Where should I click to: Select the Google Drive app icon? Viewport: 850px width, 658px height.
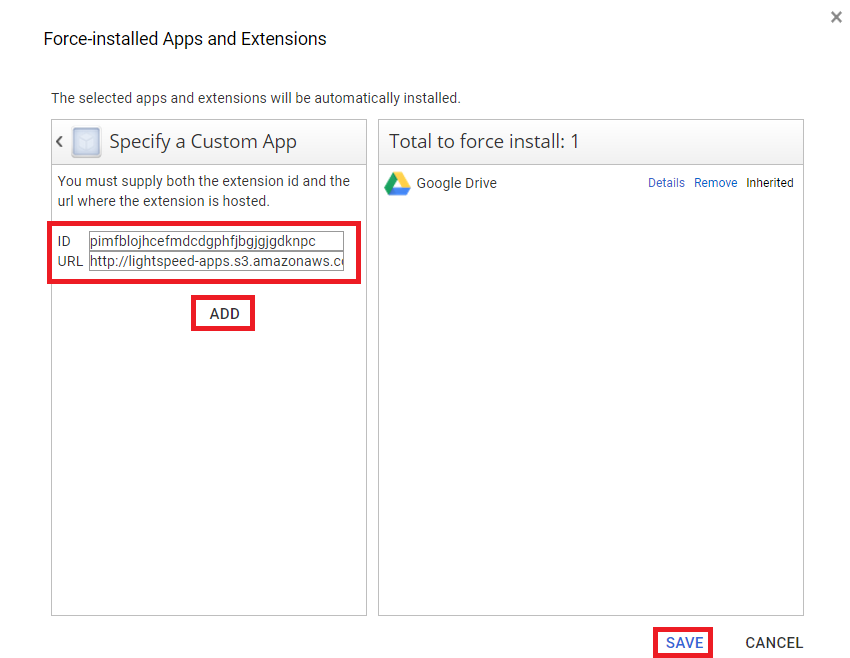[x=397, y=183]
